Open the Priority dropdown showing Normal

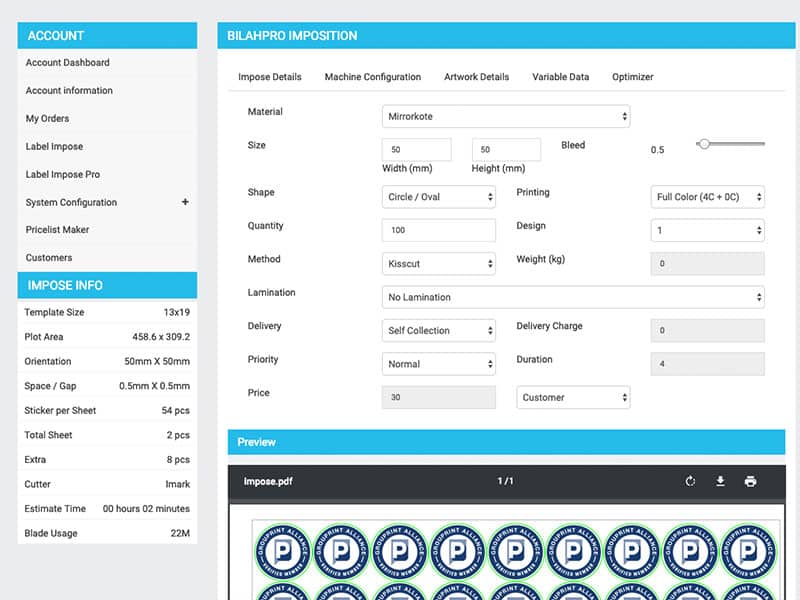[438, 364]
